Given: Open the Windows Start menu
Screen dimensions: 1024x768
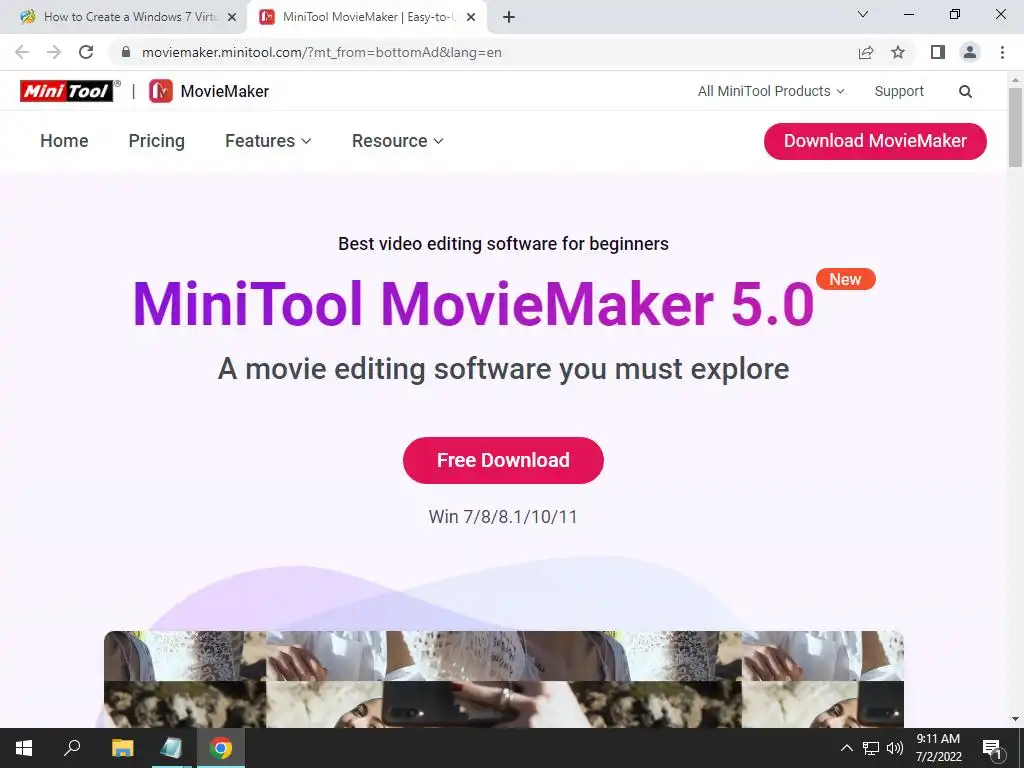Looking at the screenshot, I should coord(24,748).
